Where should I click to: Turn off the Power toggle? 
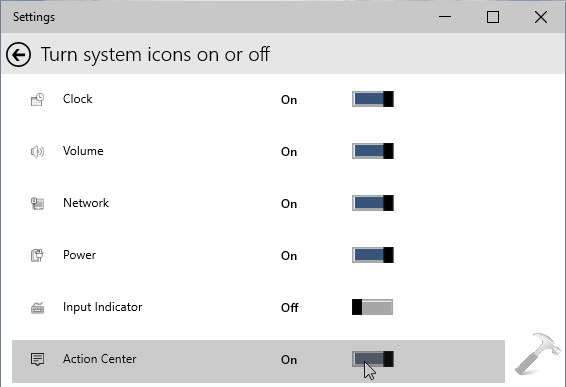point(373,255)
